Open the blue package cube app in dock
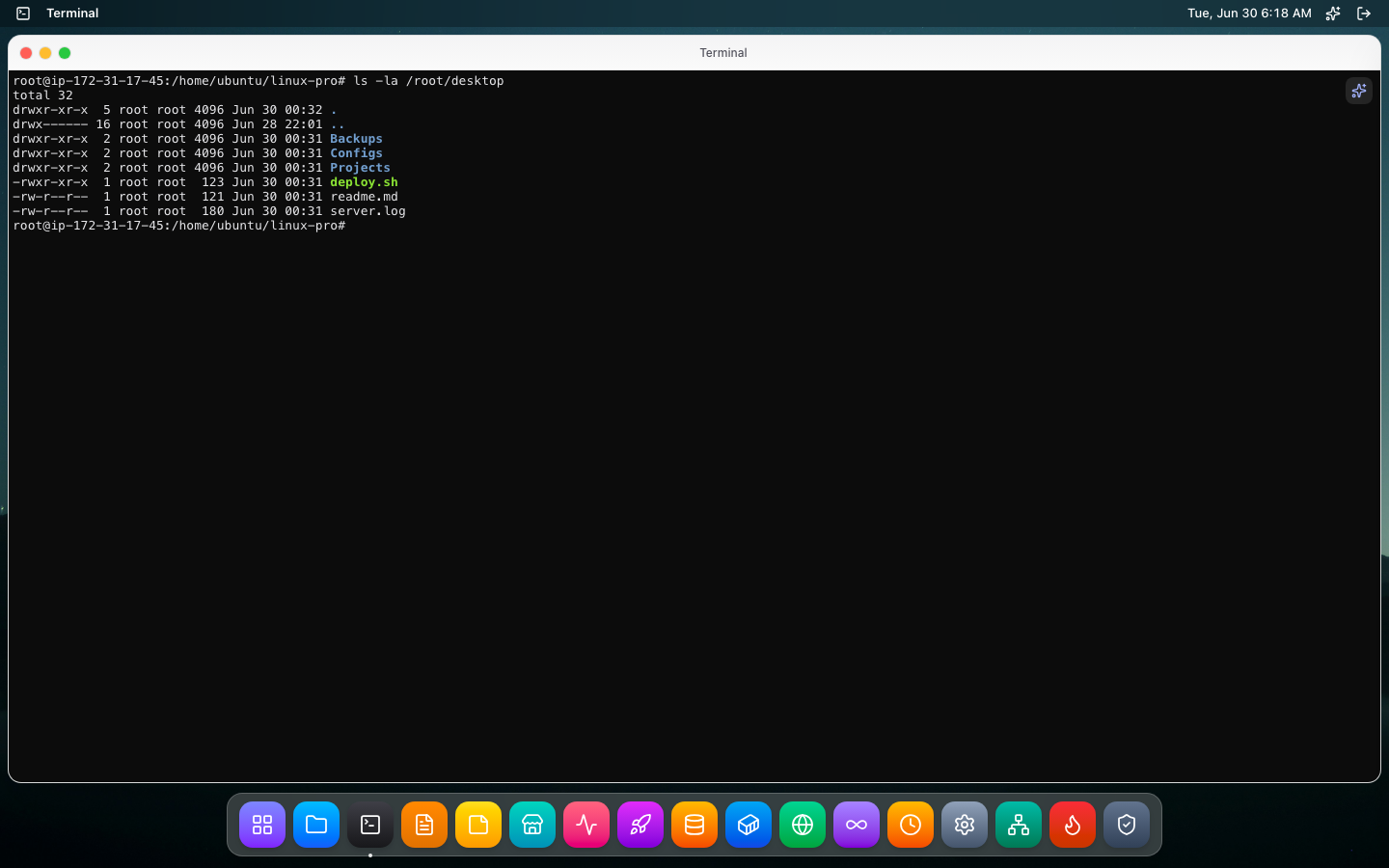 749,825
